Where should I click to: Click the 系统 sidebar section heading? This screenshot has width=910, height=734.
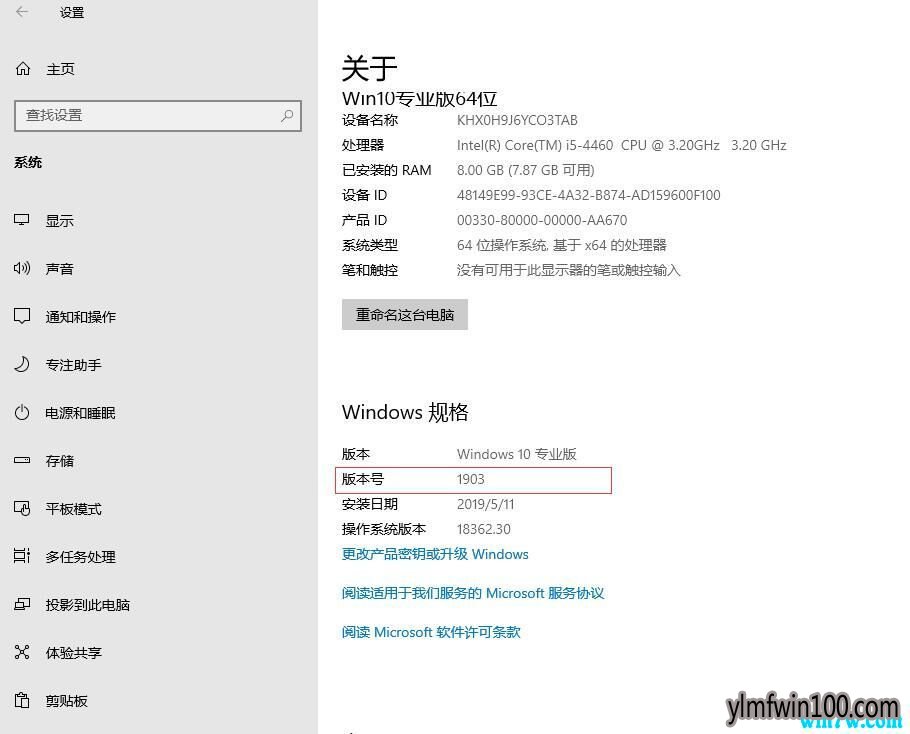tap(28, 162)
